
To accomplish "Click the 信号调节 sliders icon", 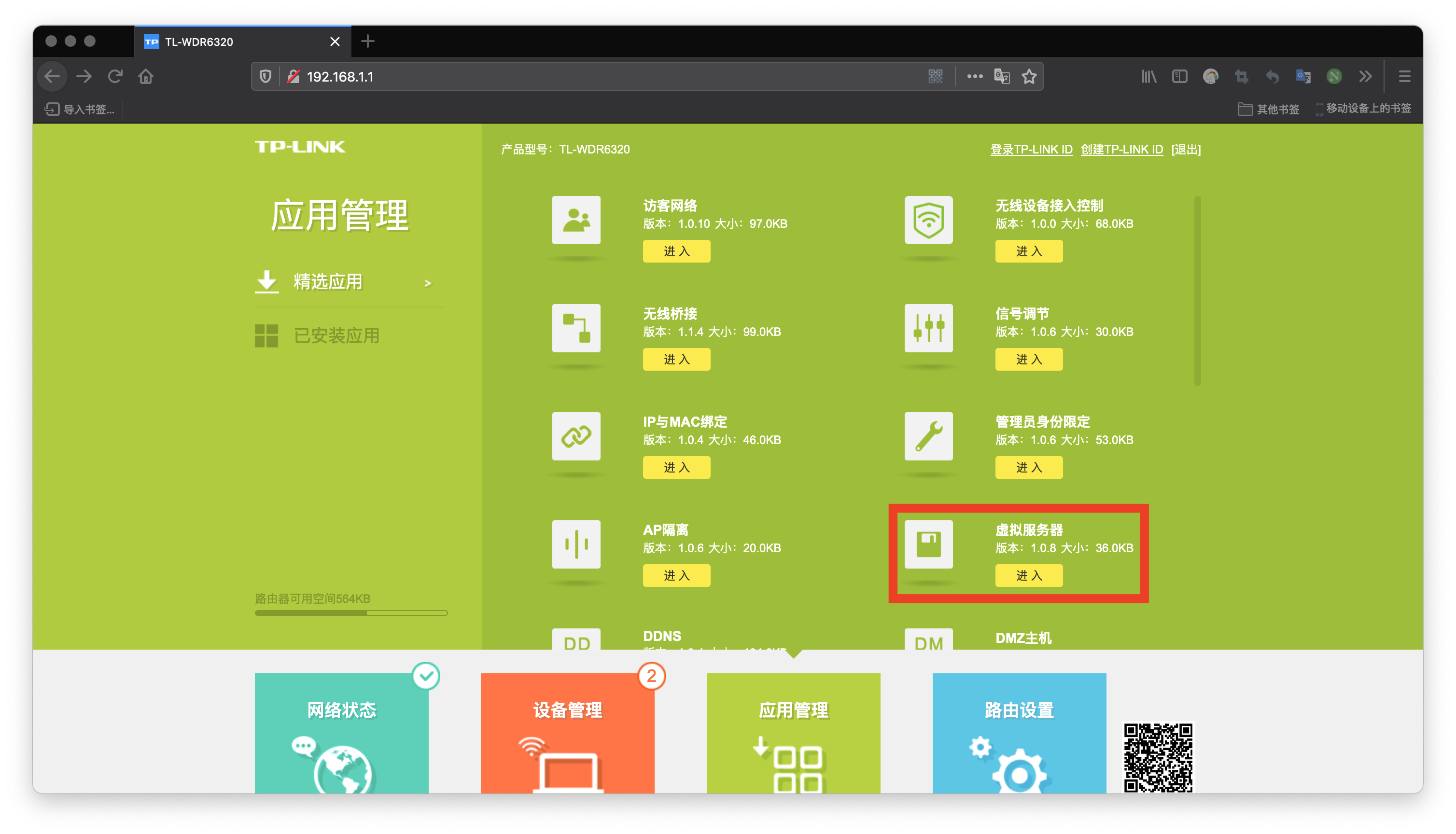I will click(x=928, y=328).
